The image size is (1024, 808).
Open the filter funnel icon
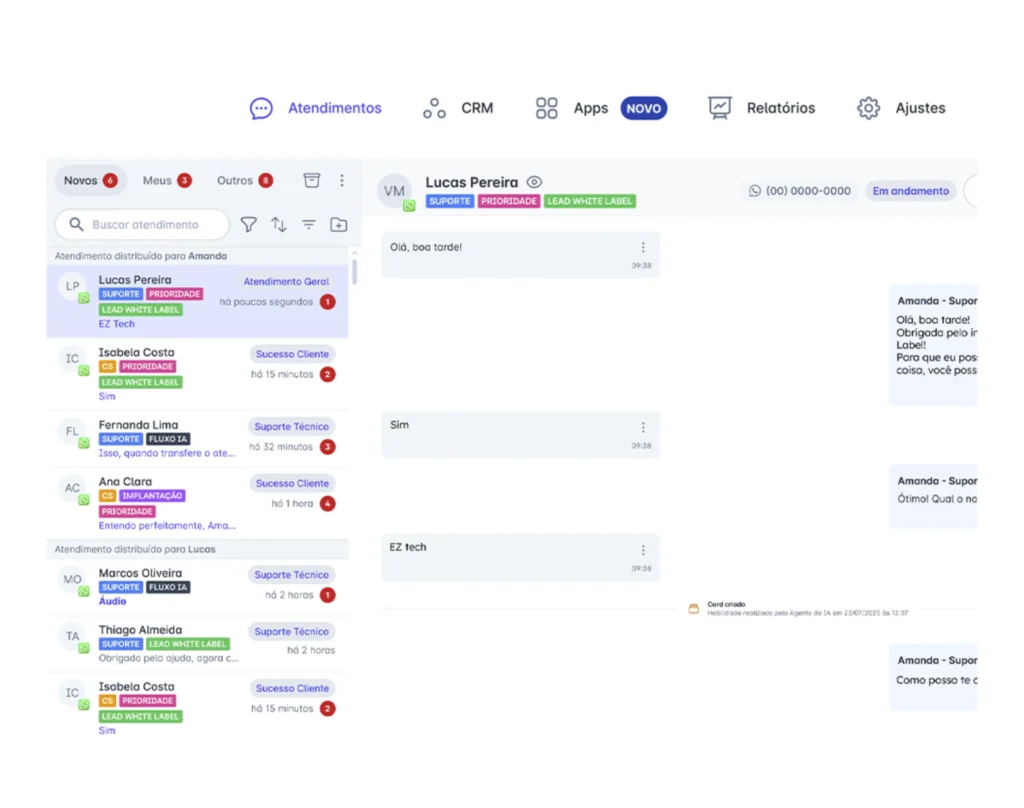pyautogui.click(x=249, y=225)
